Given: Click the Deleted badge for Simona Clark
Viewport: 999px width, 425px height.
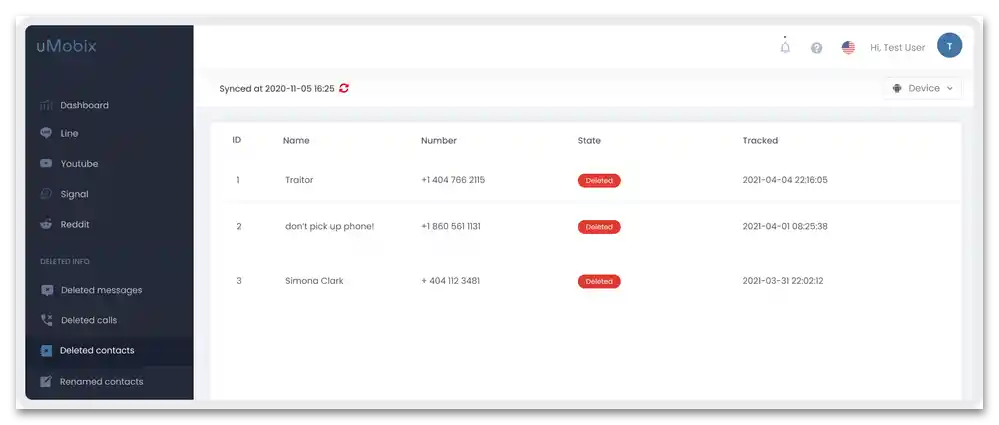Looking at the screenshot, I should click(599, 281).
